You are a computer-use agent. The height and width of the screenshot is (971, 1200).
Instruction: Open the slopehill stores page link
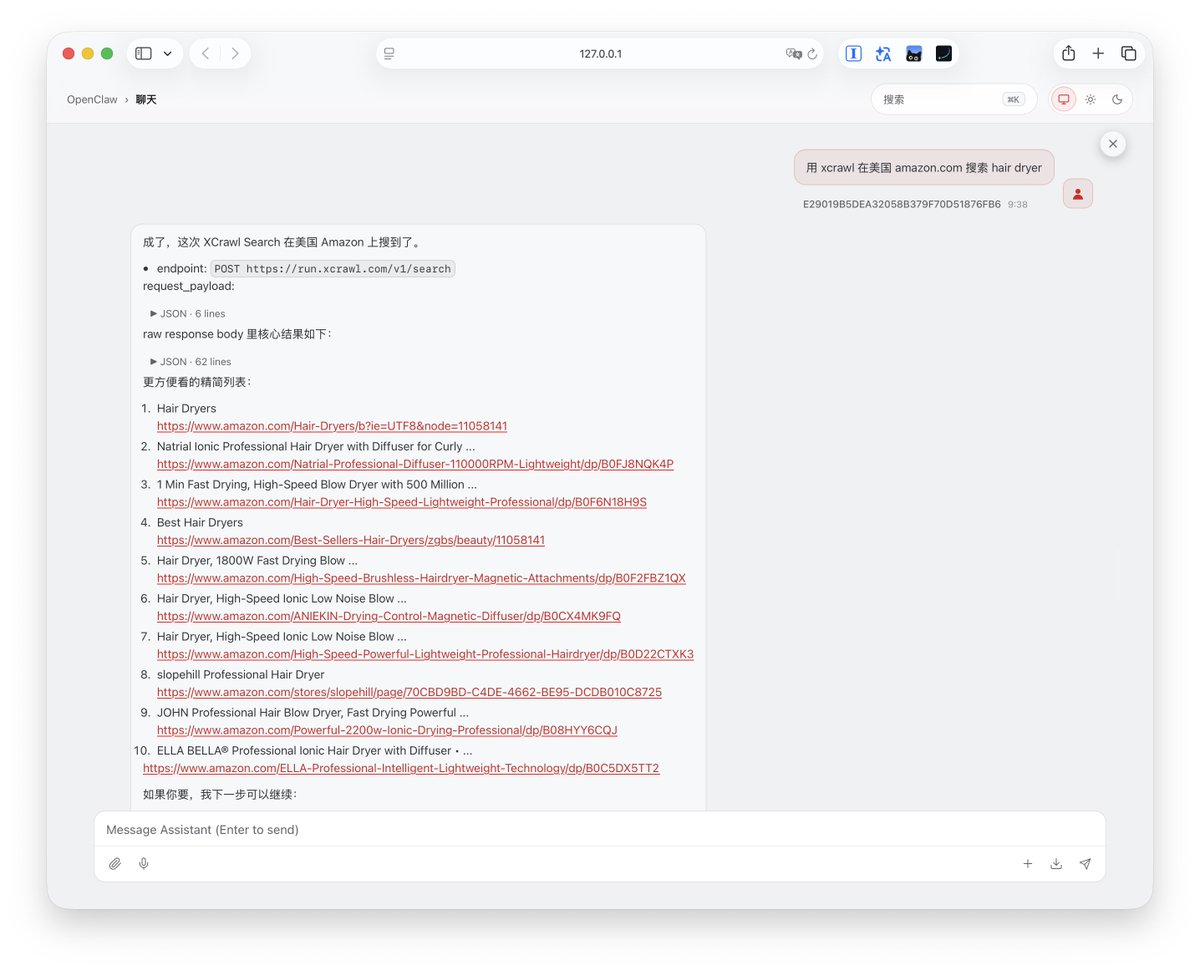pos(409,692)
